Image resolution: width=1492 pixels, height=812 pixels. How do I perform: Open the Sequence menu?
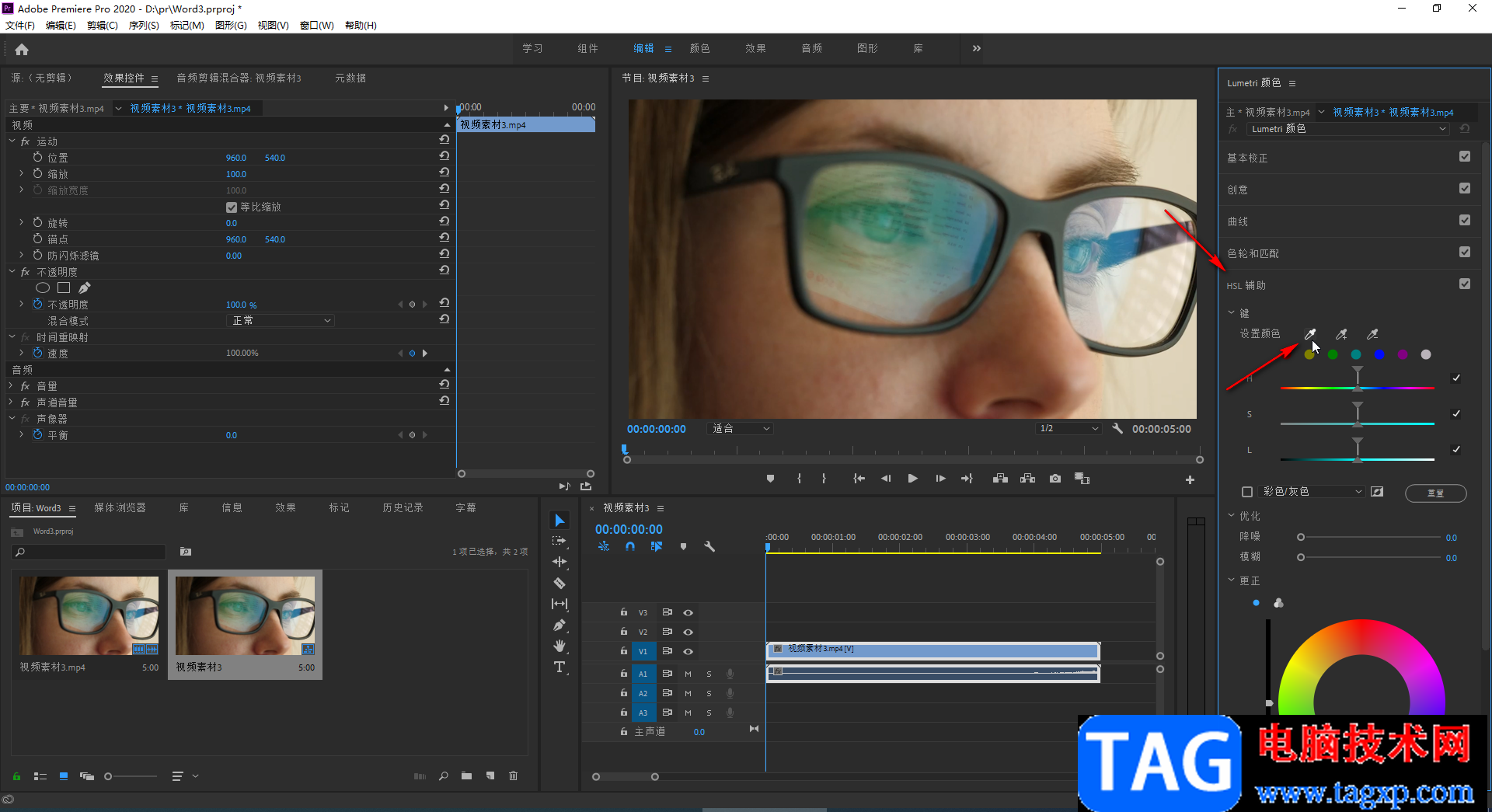(144, 26)
